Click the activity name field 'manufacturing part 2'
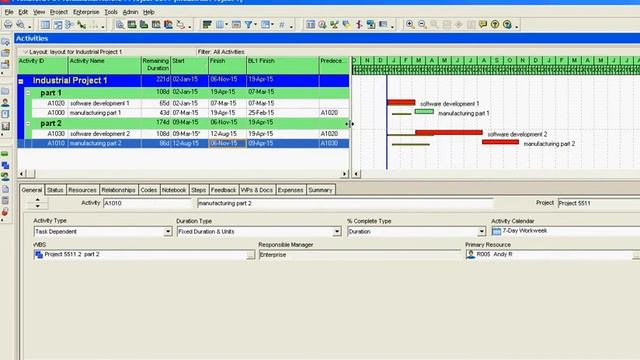Screen dimensions: 640x360 [x=345, y=203]
